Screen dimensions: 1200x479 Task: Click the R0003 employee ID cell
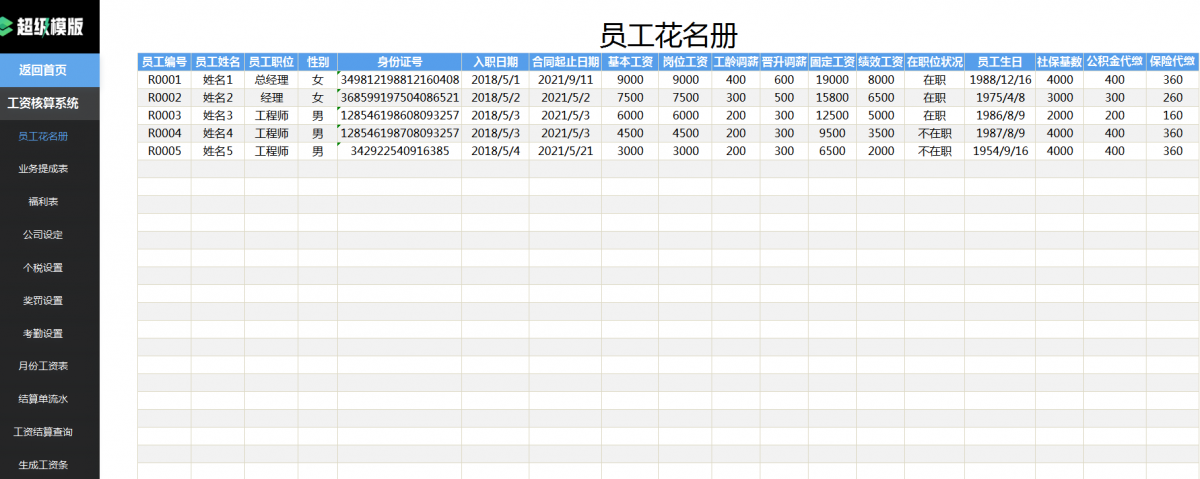pos(164,116)
